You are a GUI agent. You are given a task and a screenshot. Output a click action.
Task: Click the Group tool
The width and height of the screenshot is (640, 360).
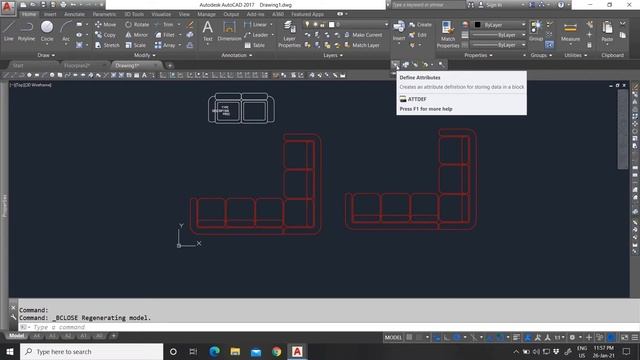click(x=536, y=31)
